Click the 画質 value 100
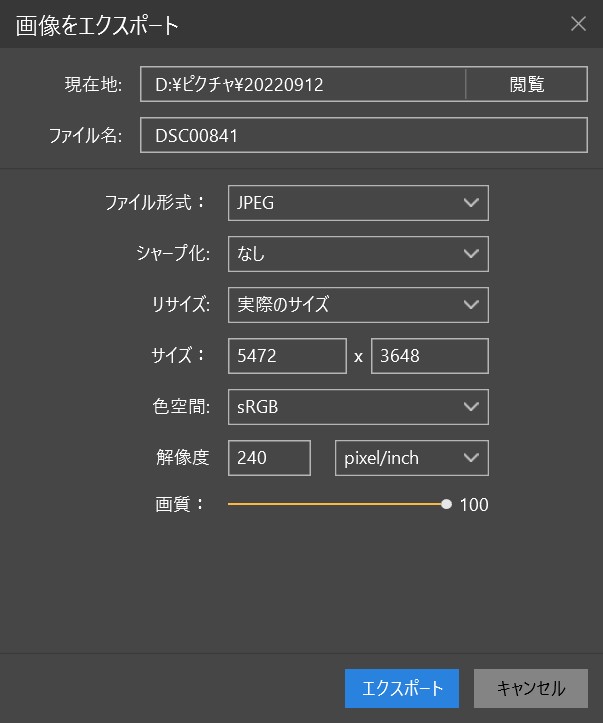Image resolution: width=603 pixels, height=723 pixels. 474,505
